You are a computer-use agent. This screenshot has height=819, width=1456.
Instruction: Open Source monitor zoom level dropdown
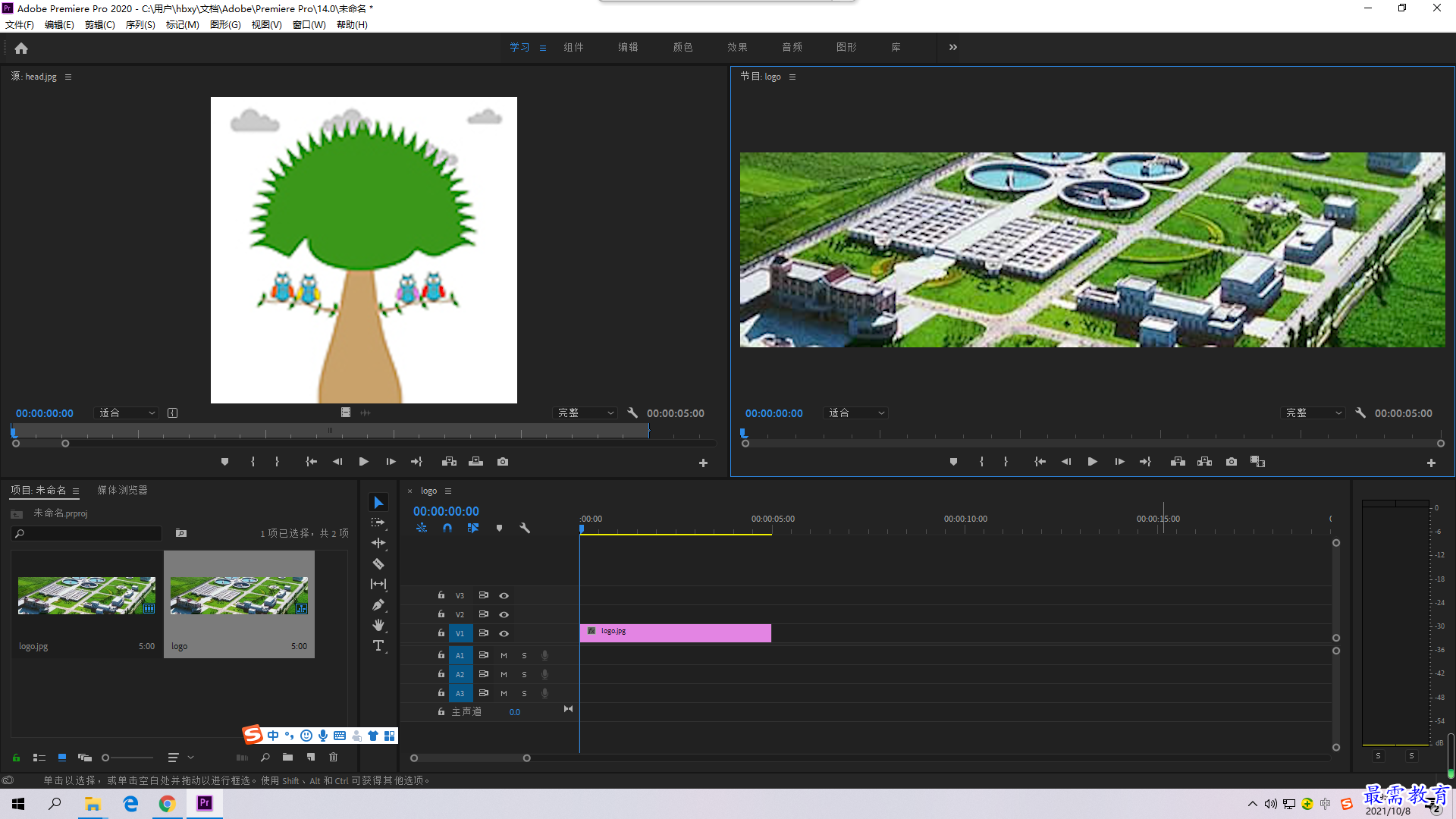coord(127,413)
